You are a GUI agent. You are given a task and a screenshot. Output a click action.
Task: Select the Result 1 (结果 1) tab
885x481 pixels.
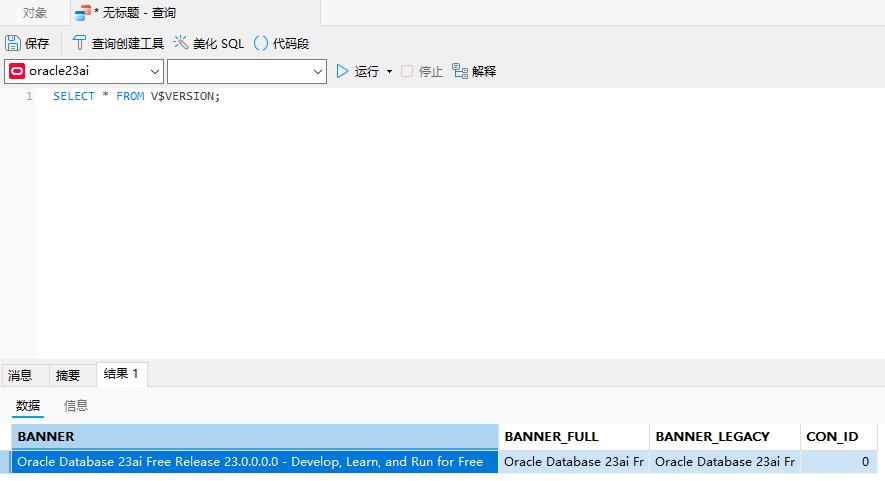(121, 374)
